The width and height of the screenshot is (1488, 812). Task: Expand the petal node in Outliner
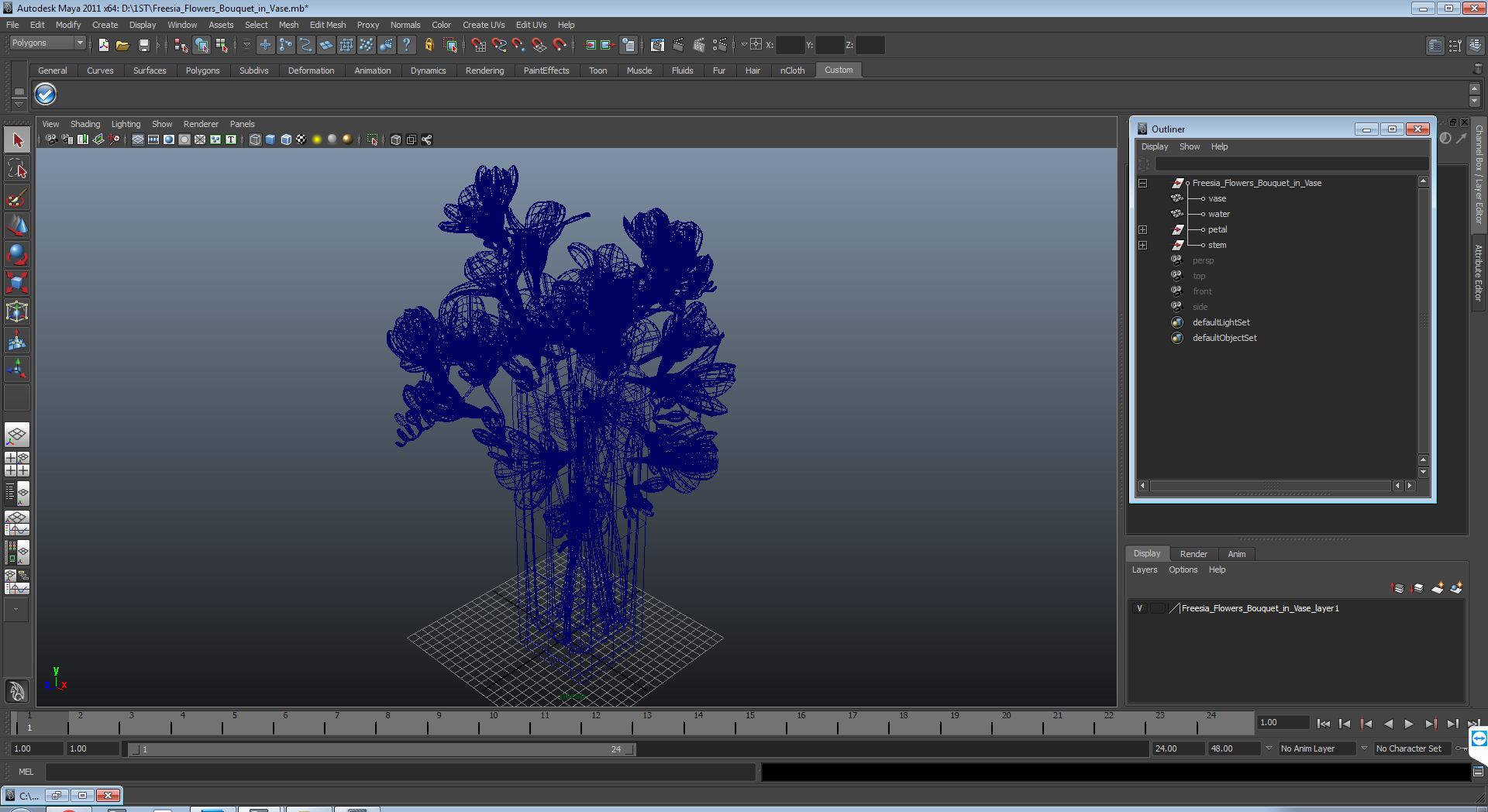pos(1142,229)
